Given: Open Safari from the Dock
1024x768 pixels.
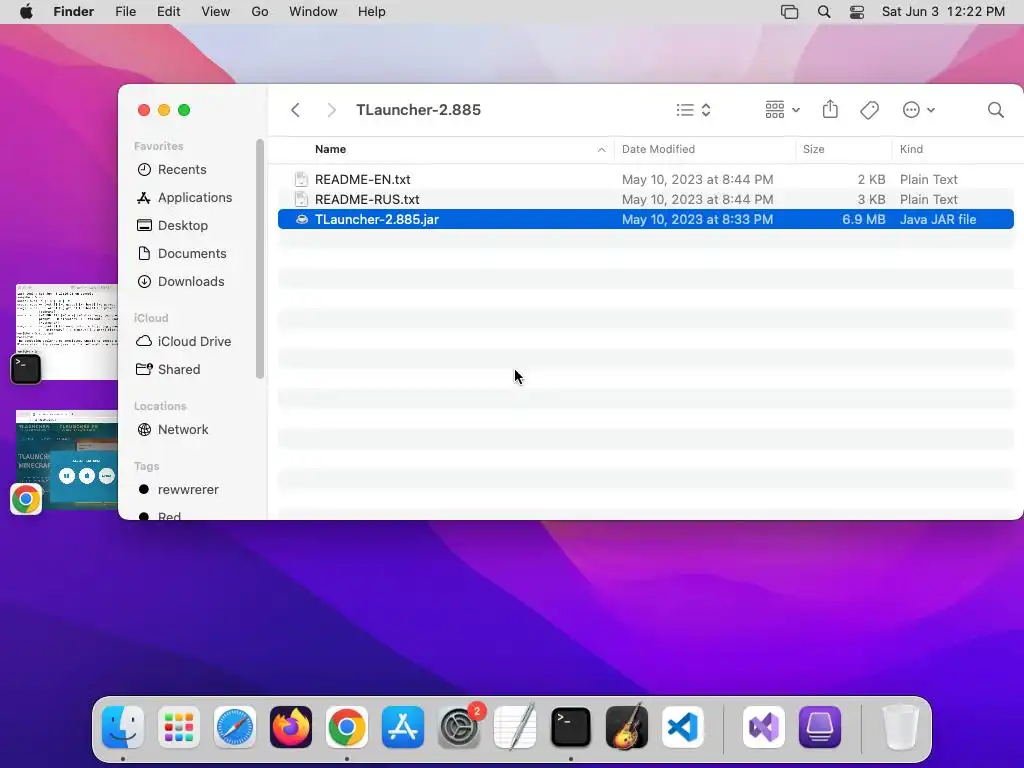Looking at the screenshot, I should point(235,727).
